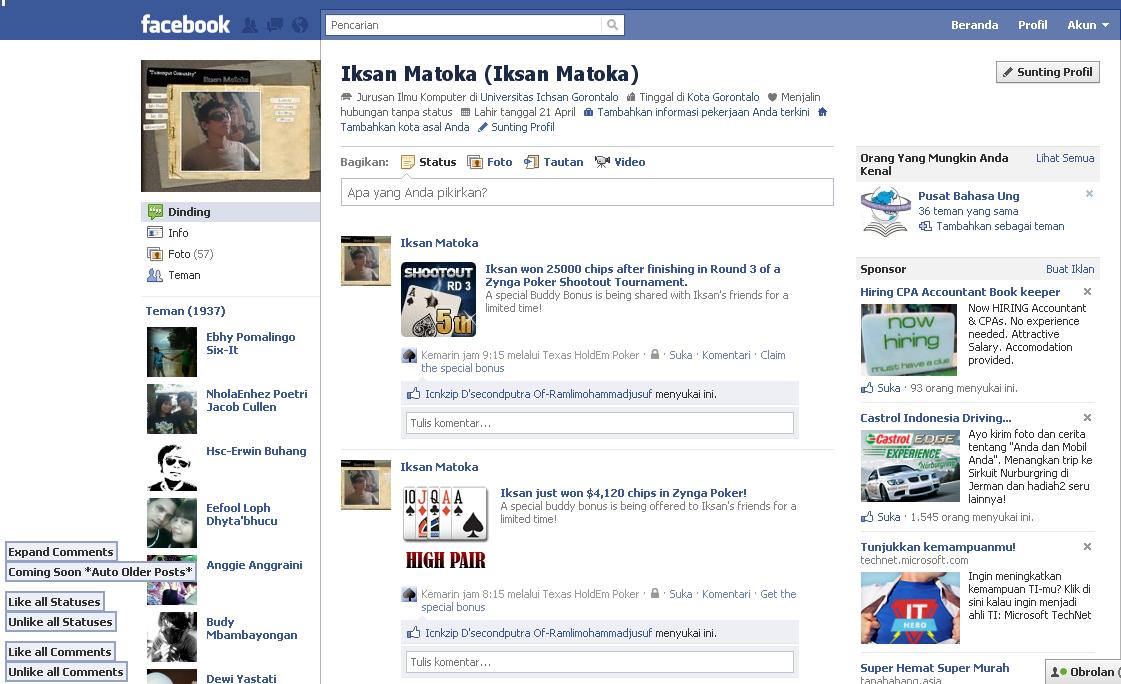Open the friend requests icon in the top bar
1121x684 pixels.
point(250,25)
